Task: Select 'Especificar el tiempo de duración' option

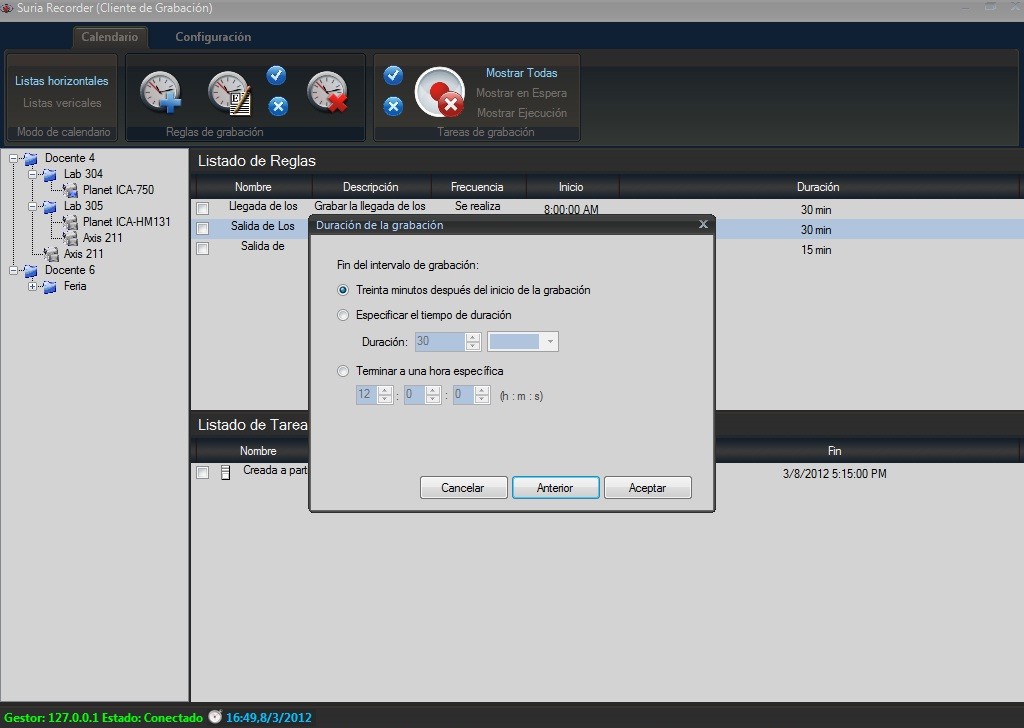Action: 344,315
